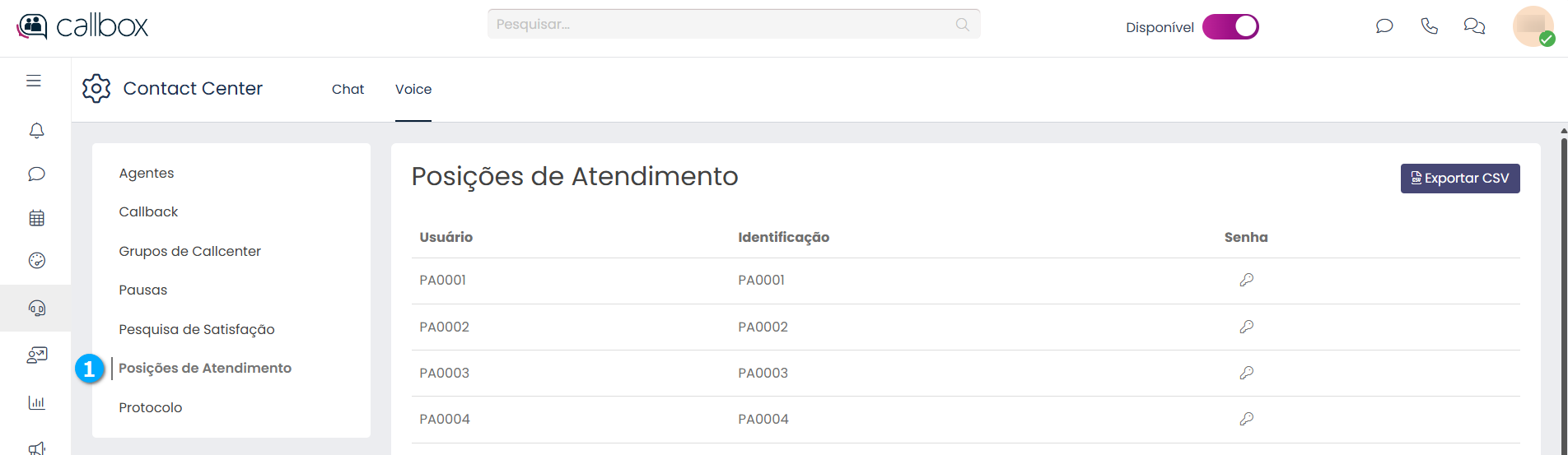Select the Voice tab
Screen dimensions: 1568x455
click(413, 89)
